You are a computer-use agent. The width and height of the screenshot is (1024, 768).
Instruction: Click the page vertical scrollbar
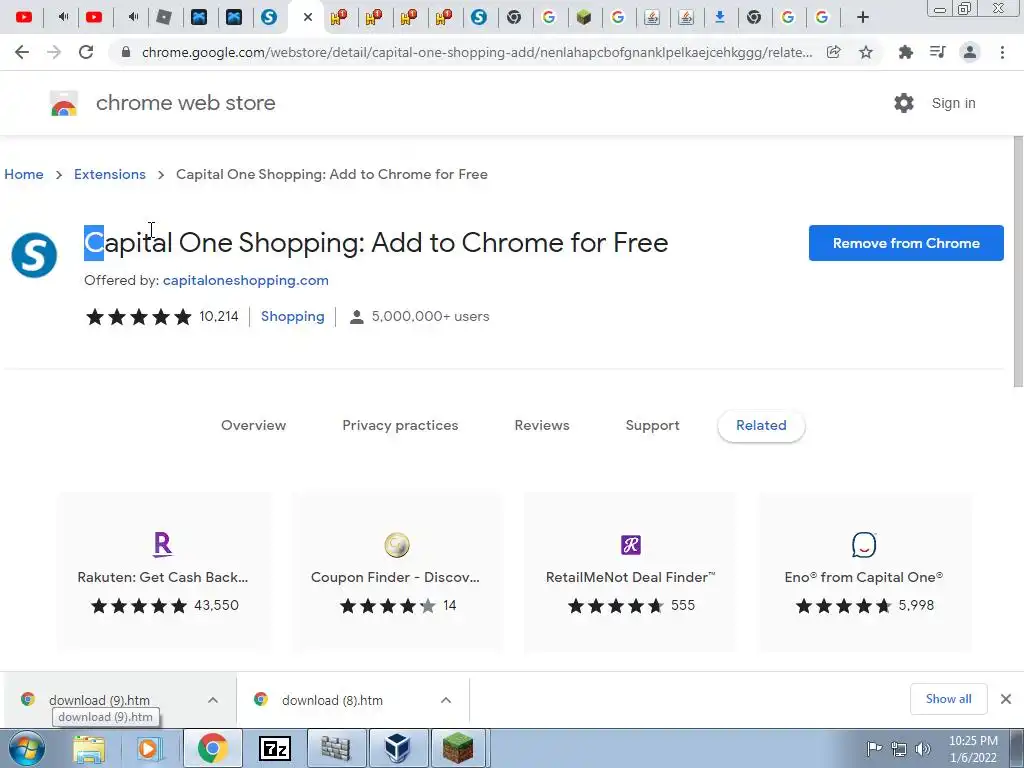(x=1017, y=261)
